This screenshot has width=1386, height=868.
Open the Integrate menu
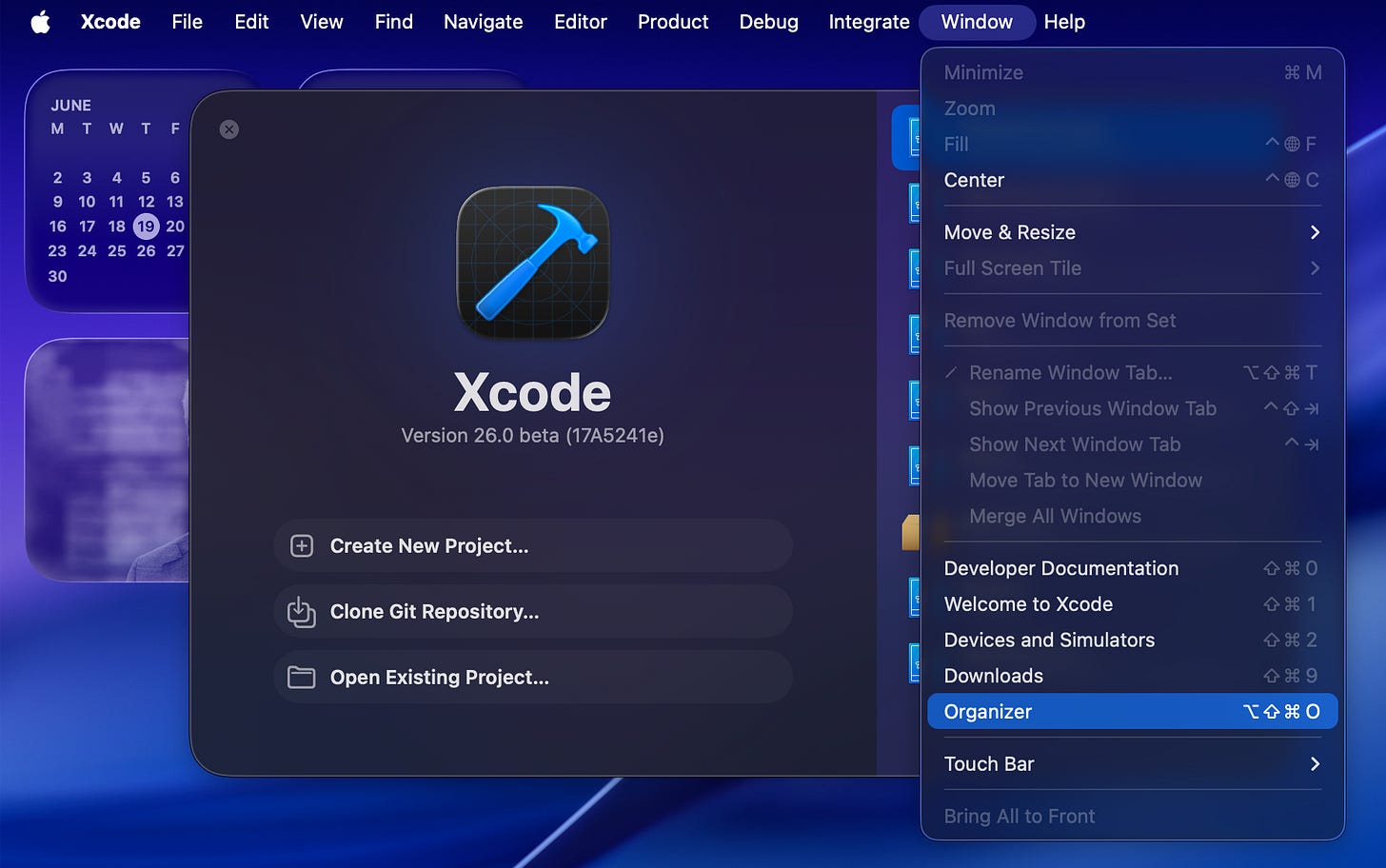click(x=869, y=22)
